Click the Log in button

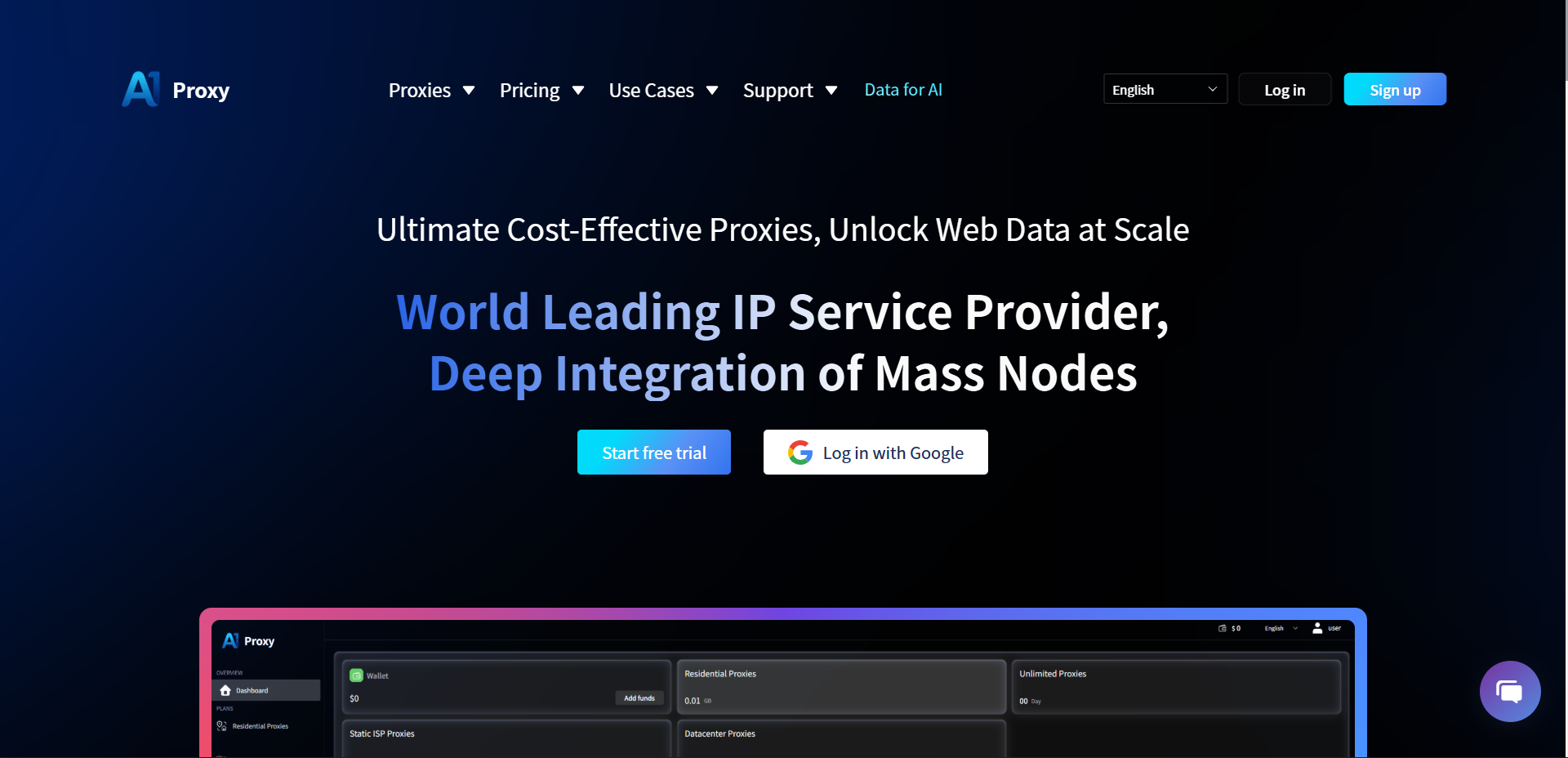click(x=1285, y=89)
